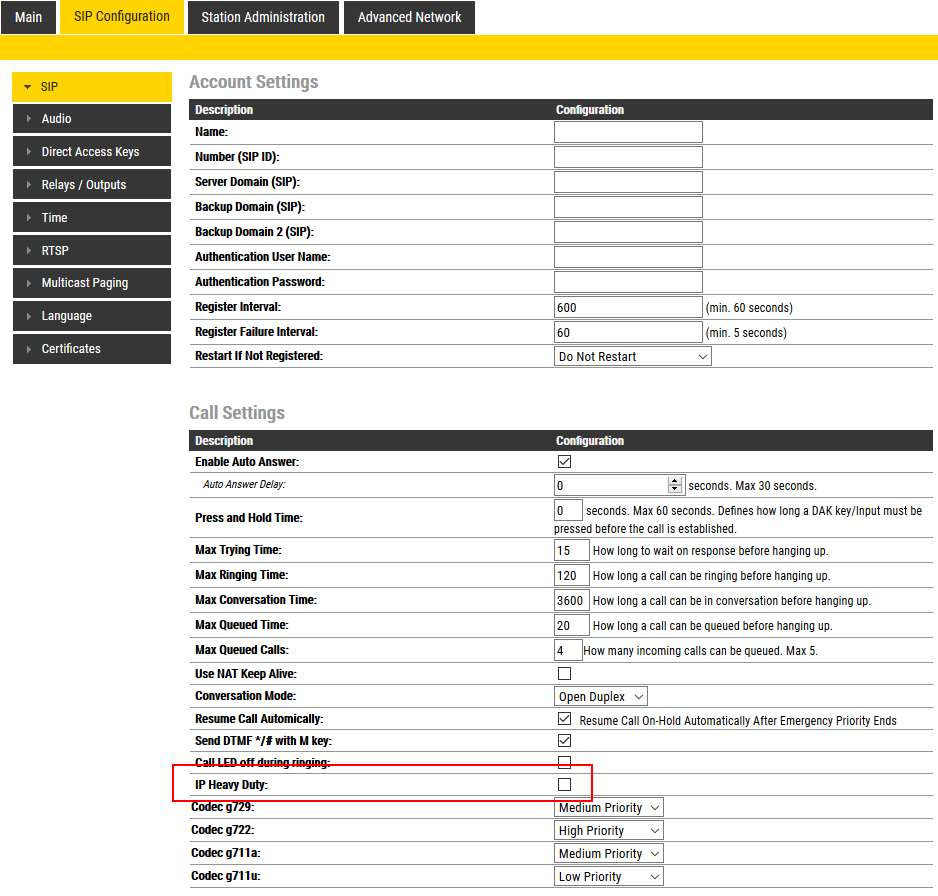Open Direct Access Keys sidebar item
938x896 pixels.
[x=91, y=152]
